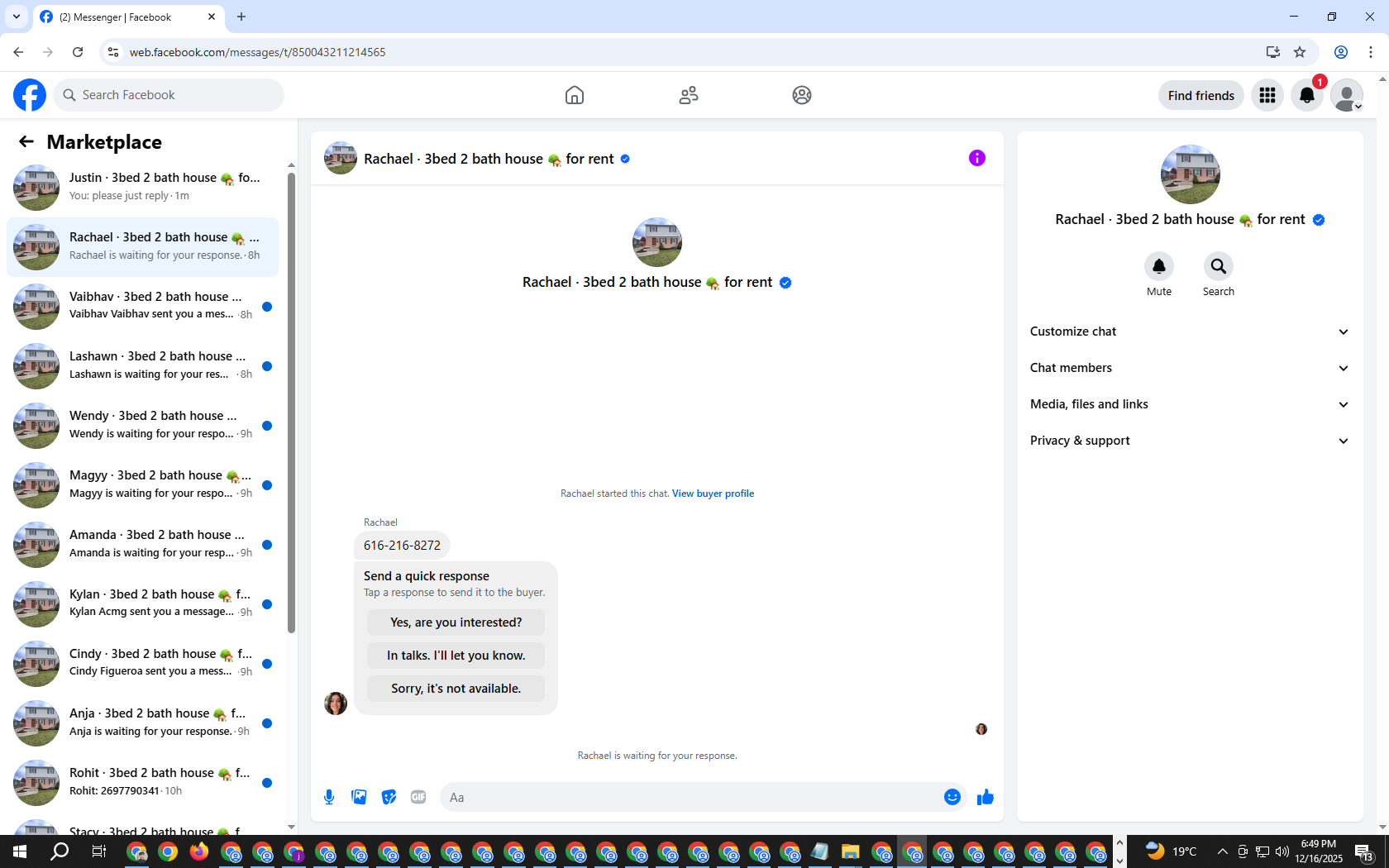The image size is (1389, 868).
Task: Send quick reply 'Sorry, it's not available.'
Action: coord(456,689)
